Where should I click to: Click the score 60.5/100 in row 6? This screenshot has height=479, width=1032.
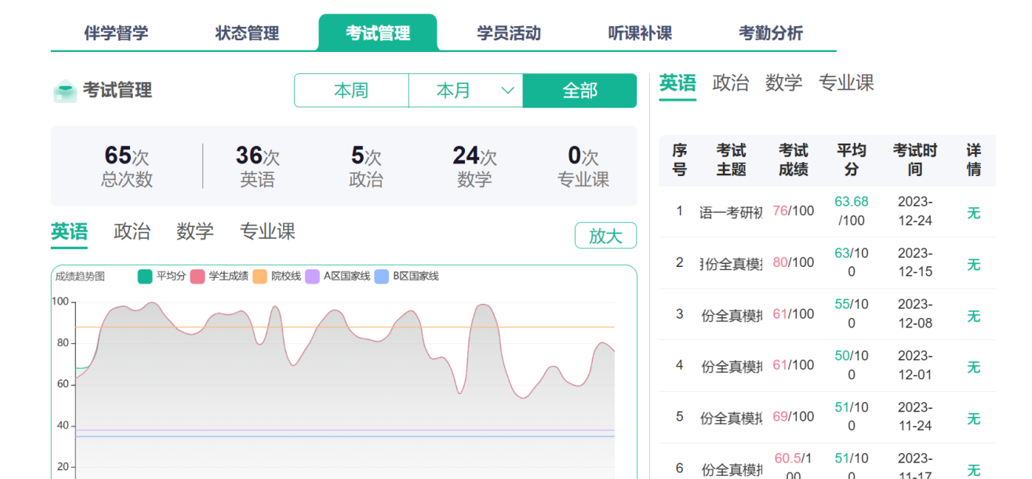(793, 466)
